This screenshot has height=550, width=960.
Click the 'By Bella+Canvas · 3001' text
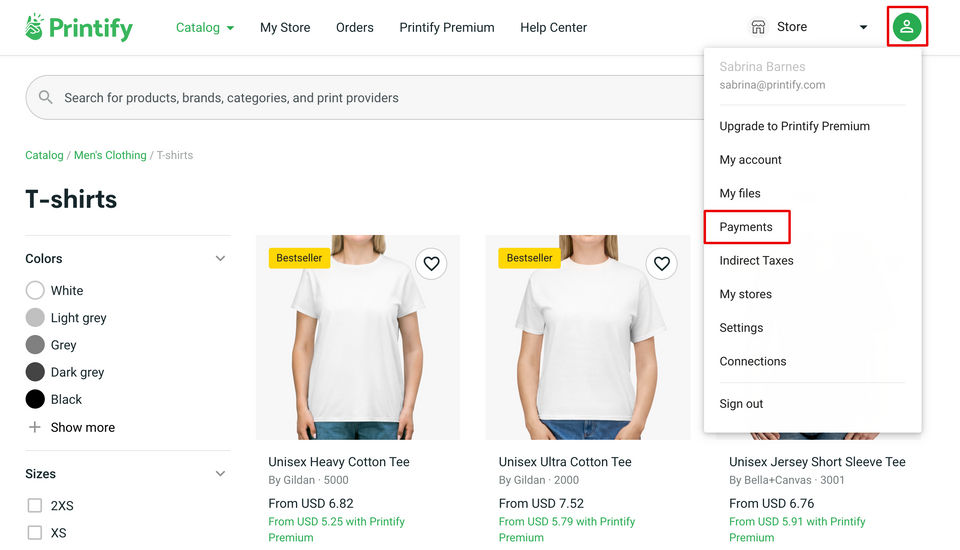point(787,480)
